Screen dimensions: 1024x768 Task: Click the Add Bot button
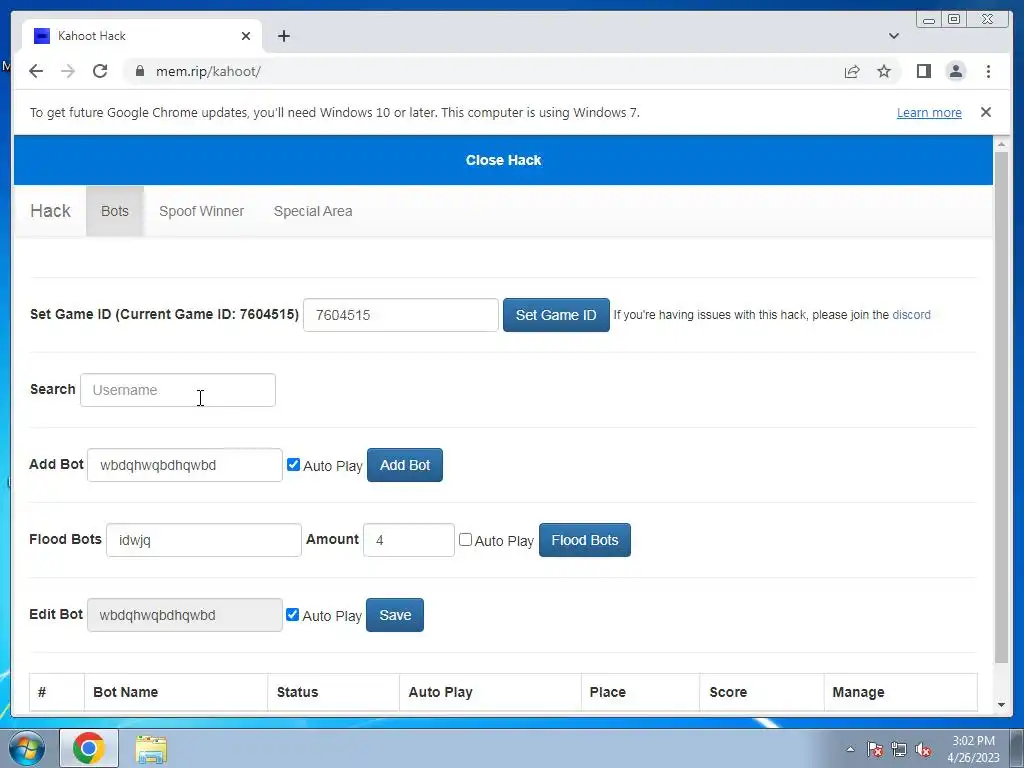click(x=405, y=465)
